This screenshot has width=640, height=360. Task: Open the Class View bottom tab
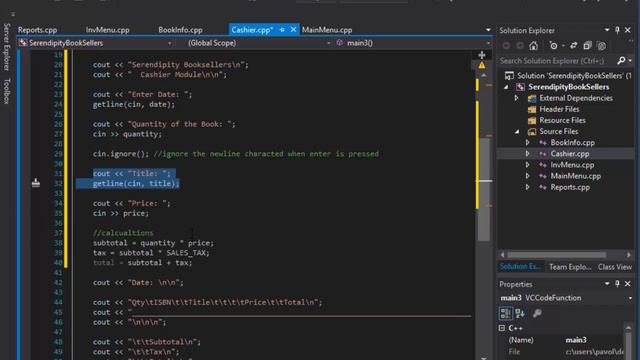[x=615, y=267]
